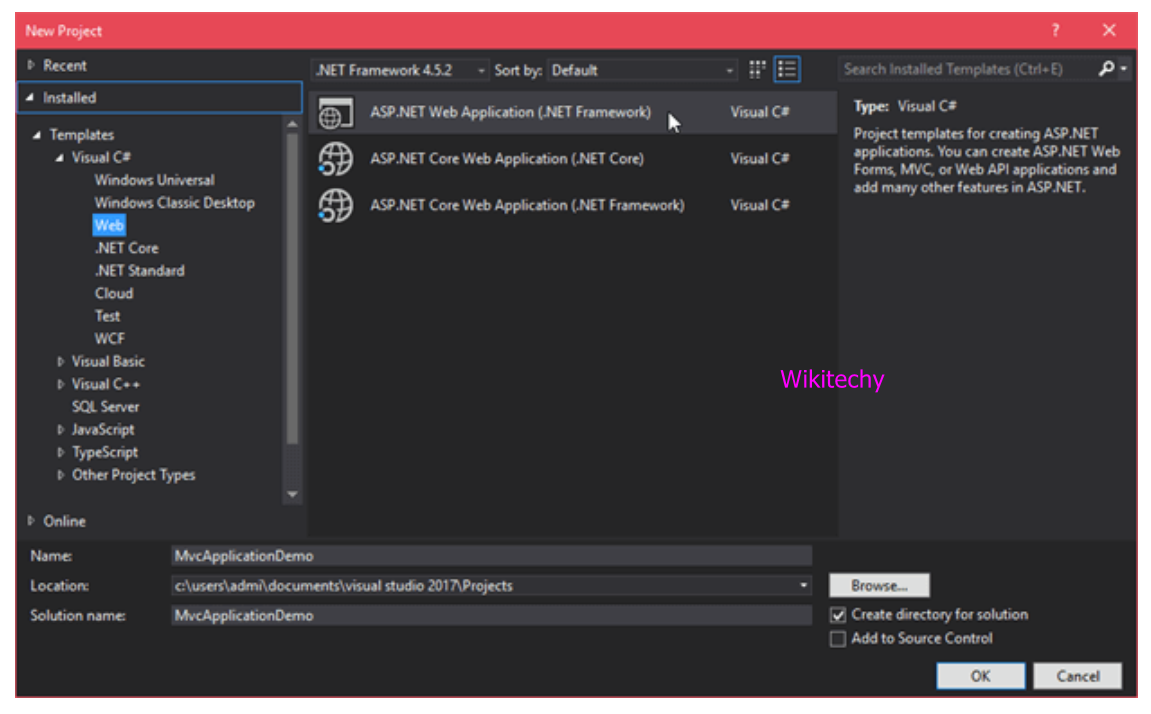Select the .NET Core template category
This screenshot has width=1151, height=714.
click(126, 248)
